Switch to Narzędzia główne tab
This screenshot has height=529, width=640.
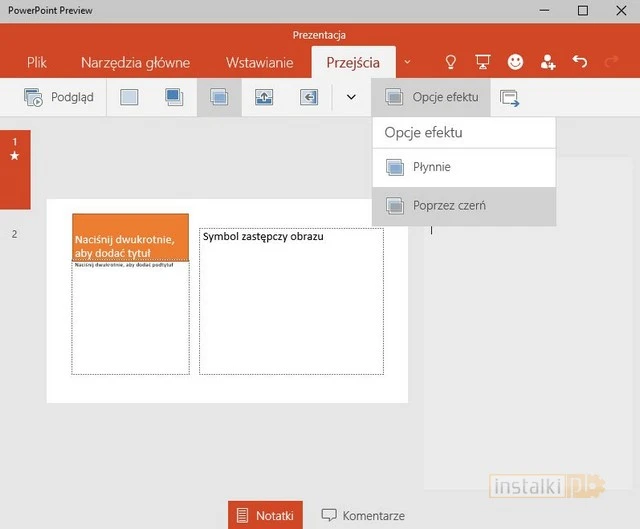[x=135, y=62]
